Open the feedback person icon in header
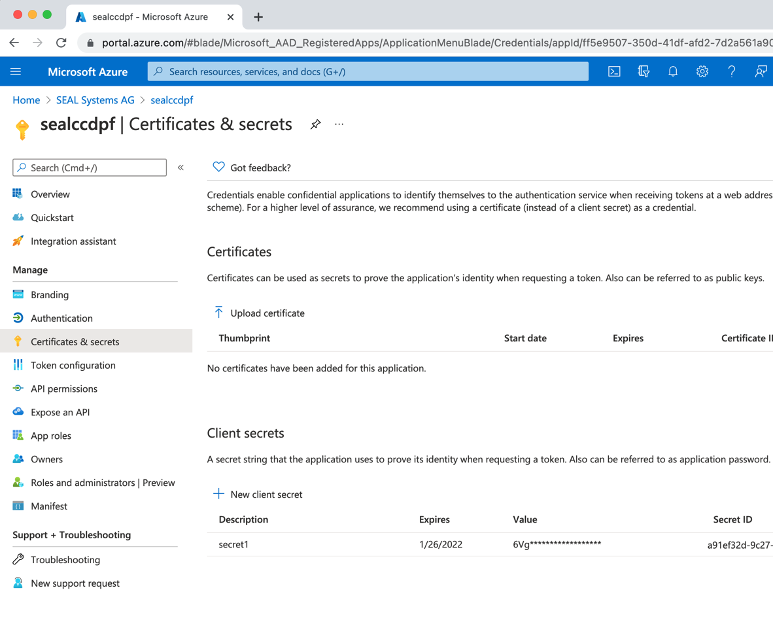 click(x=761, y=72)
